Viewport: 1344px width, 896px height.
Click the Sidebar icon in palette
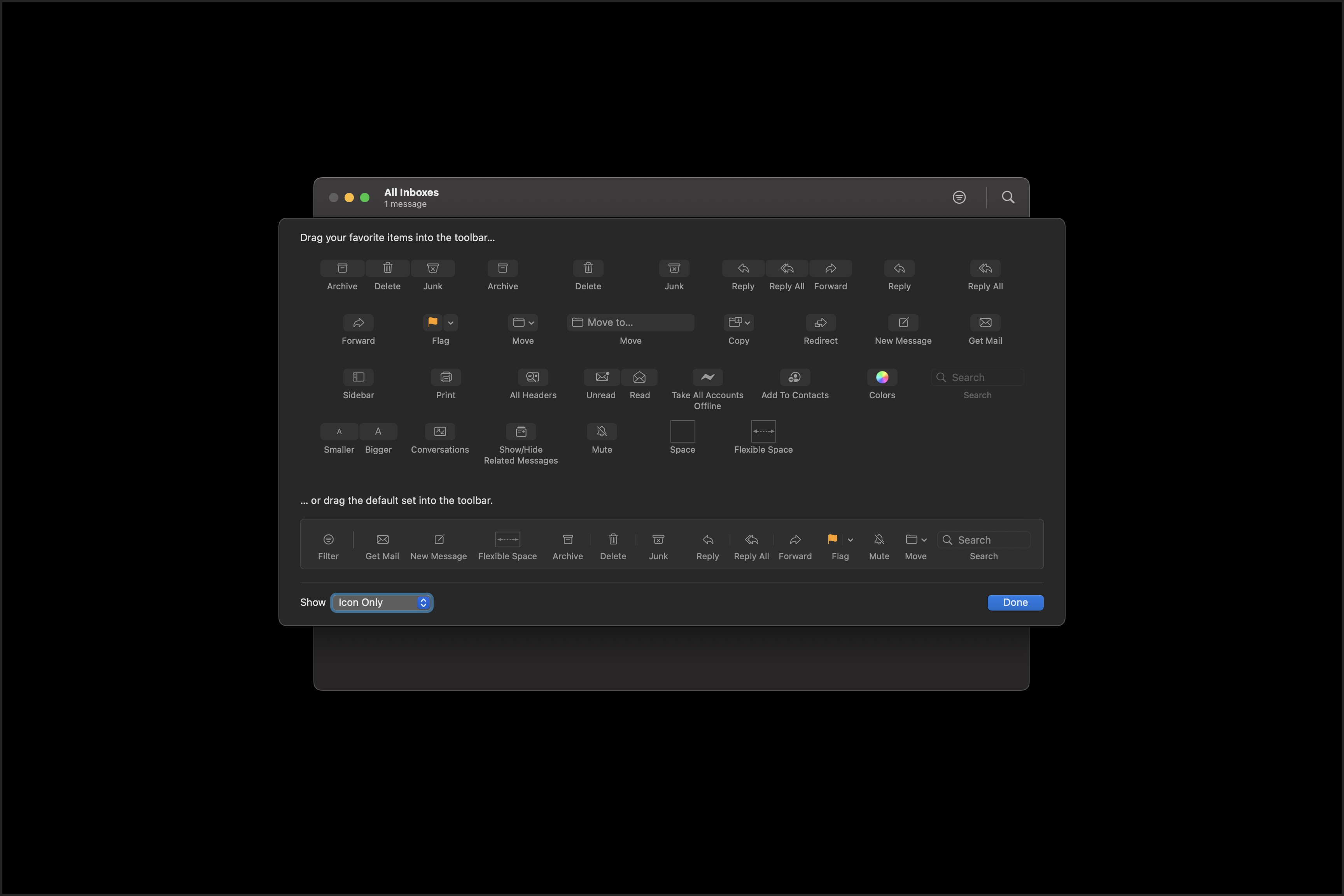pos(358,377)
